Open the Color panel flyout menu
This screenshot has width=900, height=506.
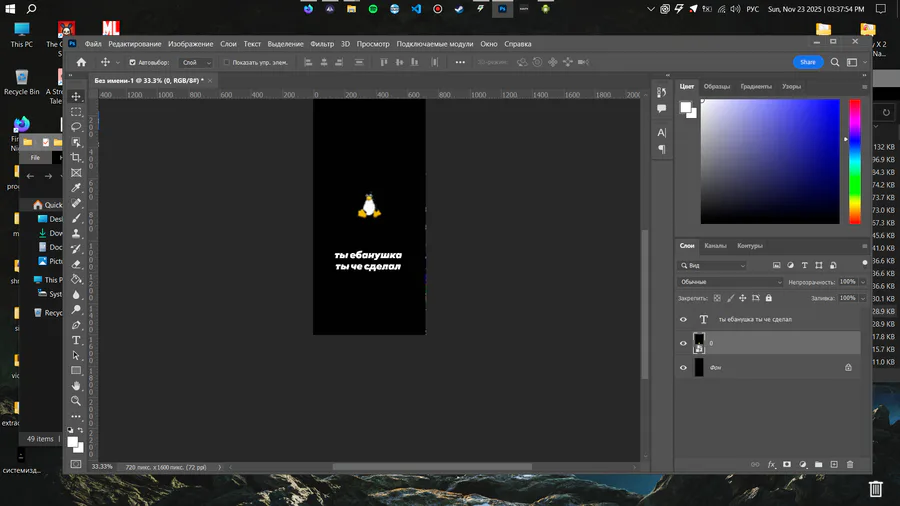pyautogui.click(x=864, y=87)
